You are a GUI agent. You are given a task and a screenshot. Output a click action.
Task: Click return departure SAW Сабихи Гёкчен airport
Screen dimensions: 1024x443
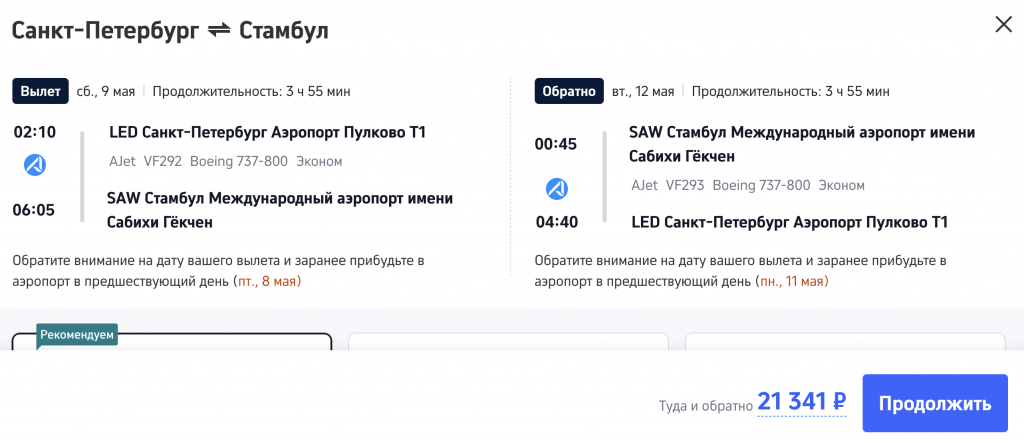801,144
